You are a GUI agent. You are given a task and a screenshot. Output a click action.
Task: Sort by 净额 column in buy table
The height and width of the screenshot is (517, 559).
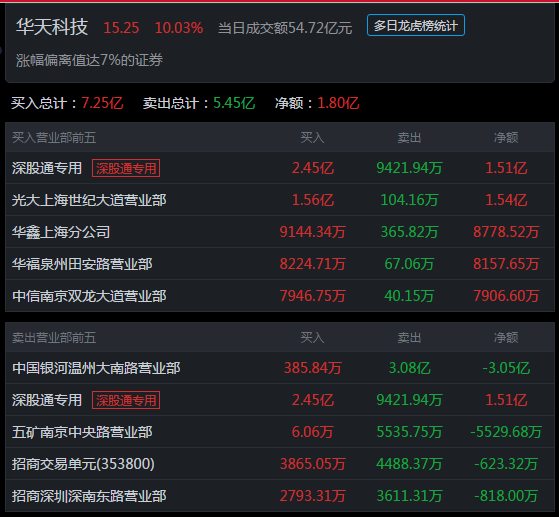coord(506,138)
